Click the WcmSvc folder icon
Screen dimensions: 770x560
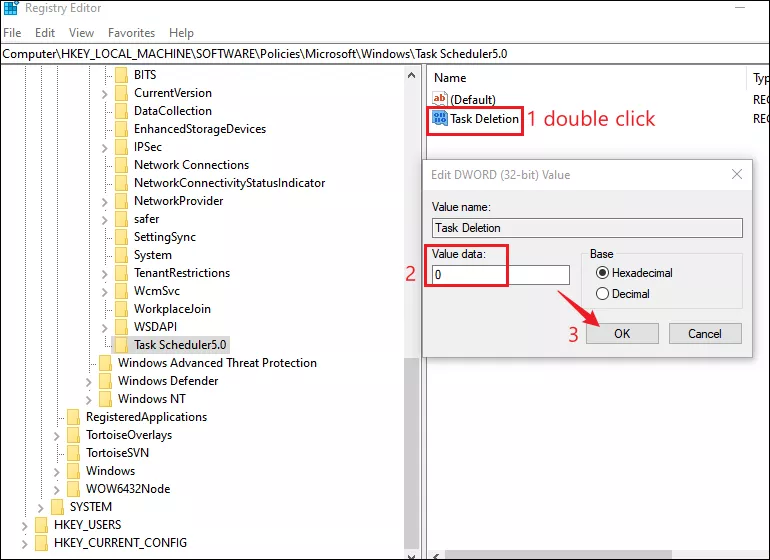121,291
